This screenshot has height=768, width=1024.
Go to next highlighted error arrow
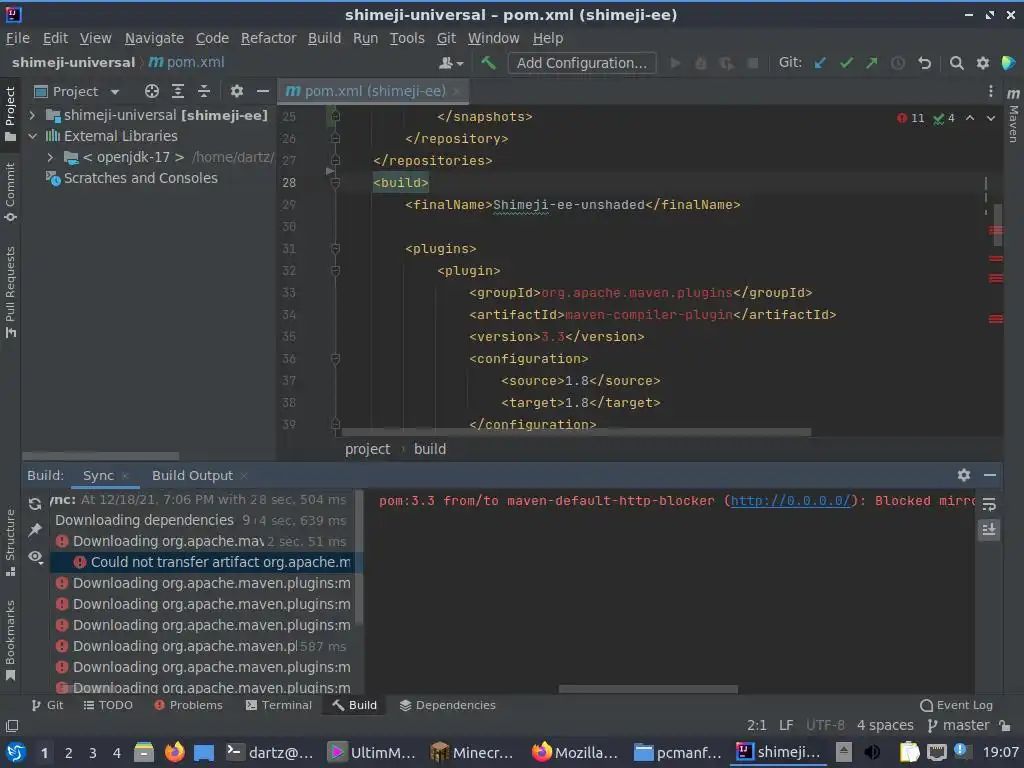(x=991, y=118)
